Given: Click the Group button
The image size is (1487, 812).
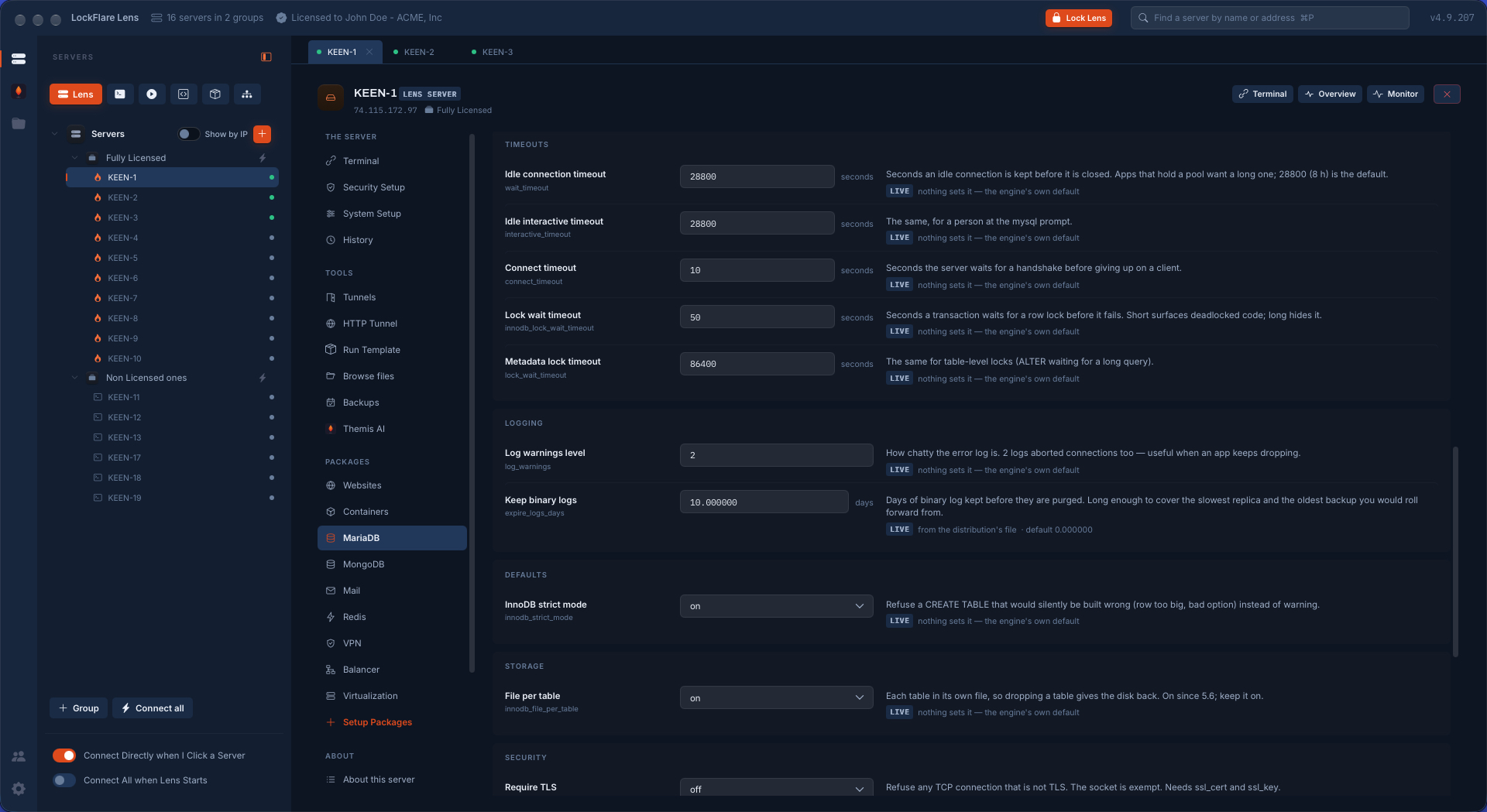Looking at the screenshot, I should (x=79, y=708).
